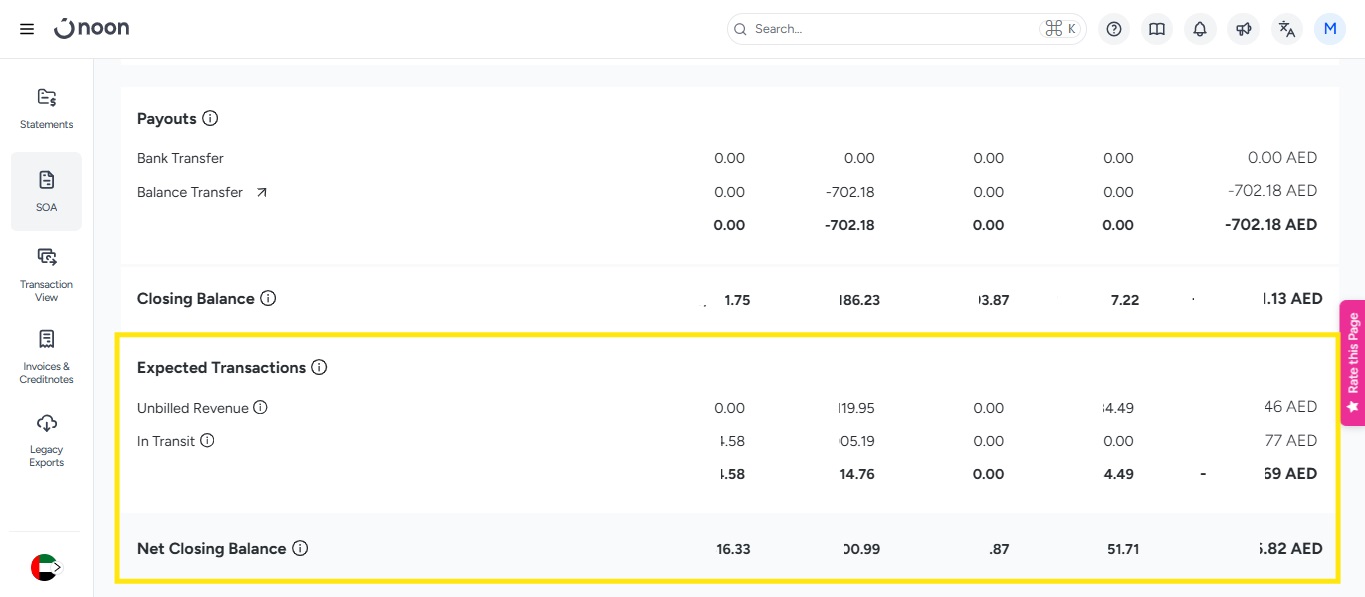Open the help question mark icon
This screenshot has height=597, width=1365.
[x=1113, y=29]
